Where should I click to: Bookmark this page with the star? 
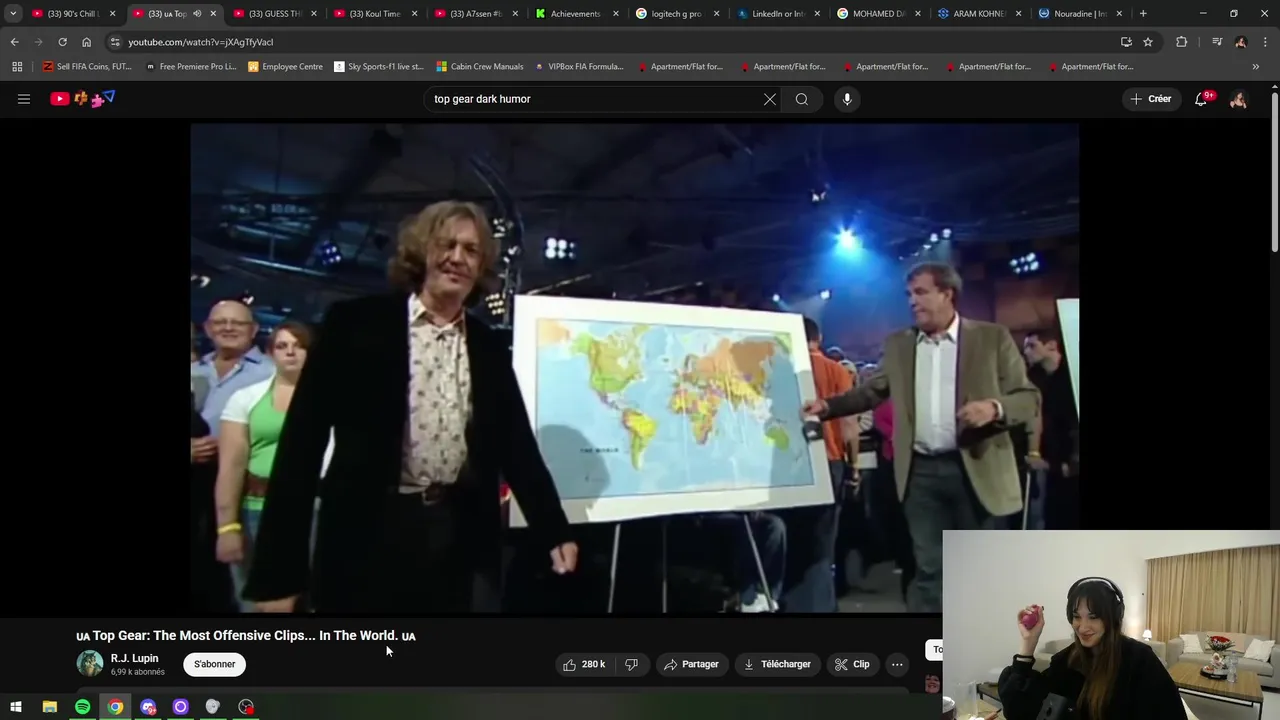[x=1148, y=42]
